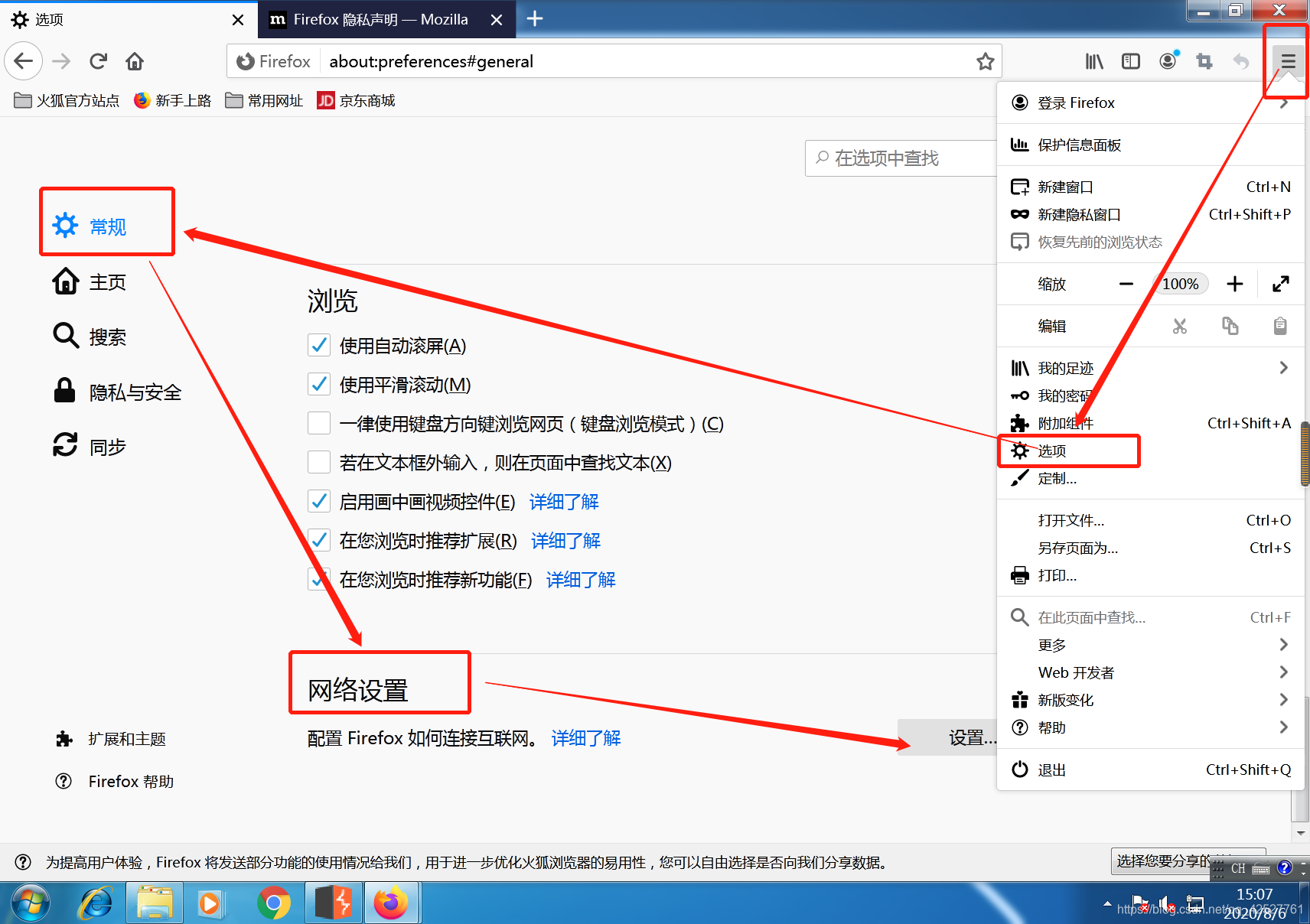Open the screenshot crop tool icon
The image size is (1310, 924).
pyautogui.click(x=1204, y=61)
